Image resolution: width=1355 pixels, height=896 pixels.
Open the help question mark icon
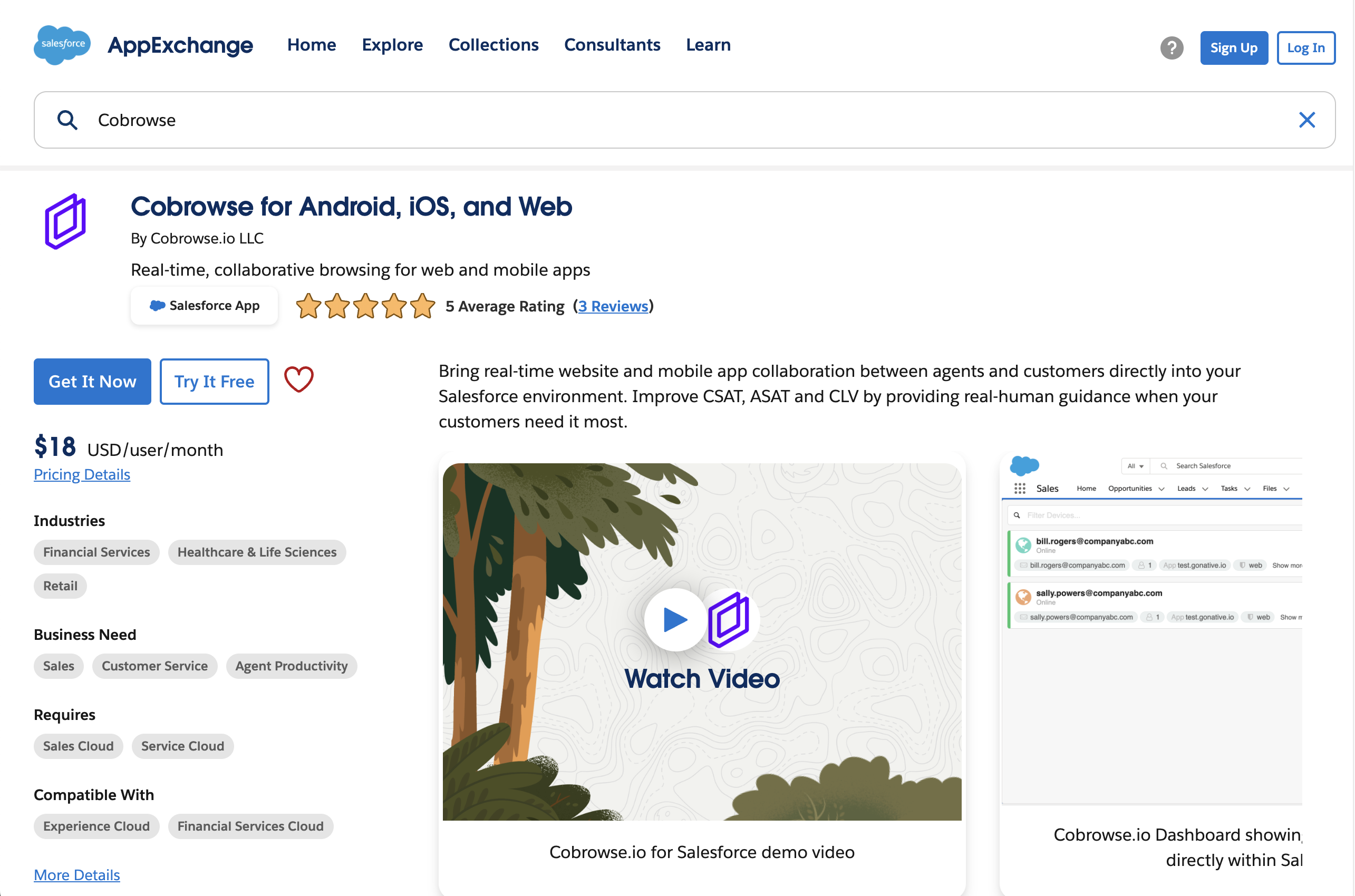pos(1171,47)
